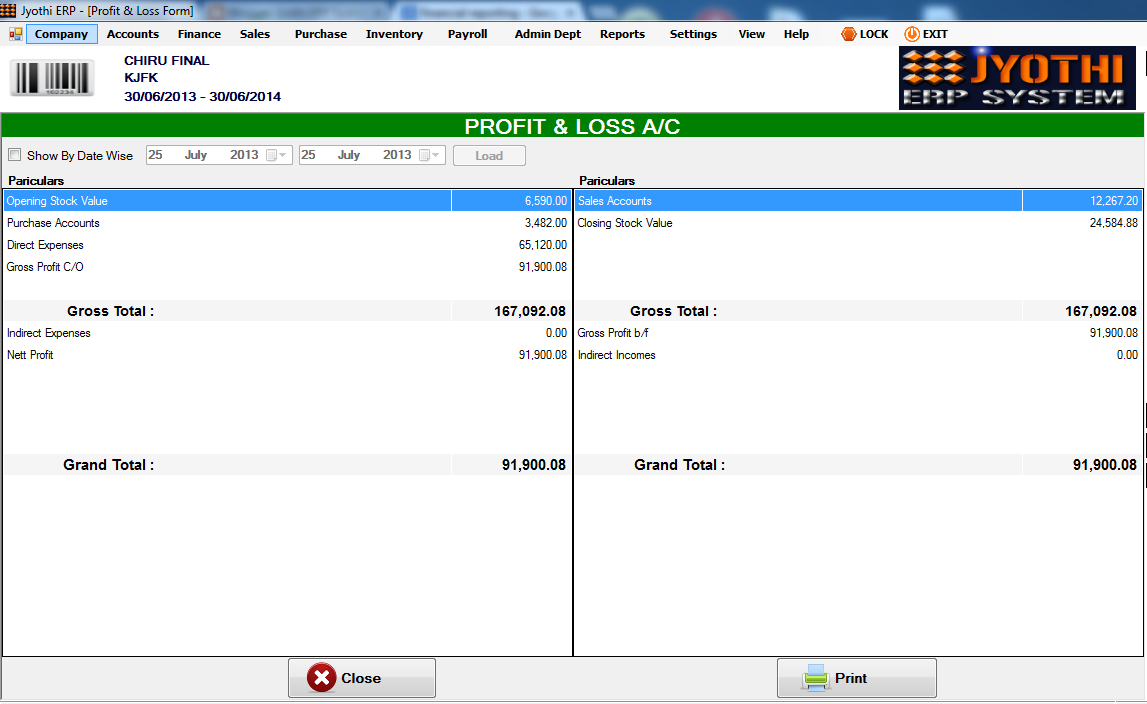1147x704 pixels.
Task: Click the Close button
Action: tap(361, 677)
